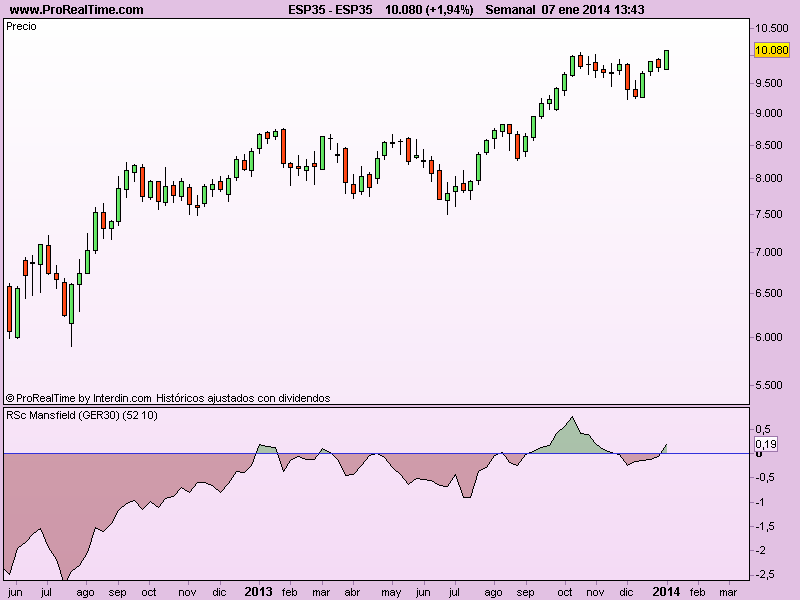
Task: Click the www.ProRealTime.com header text
Action: [x=77, y=10]
